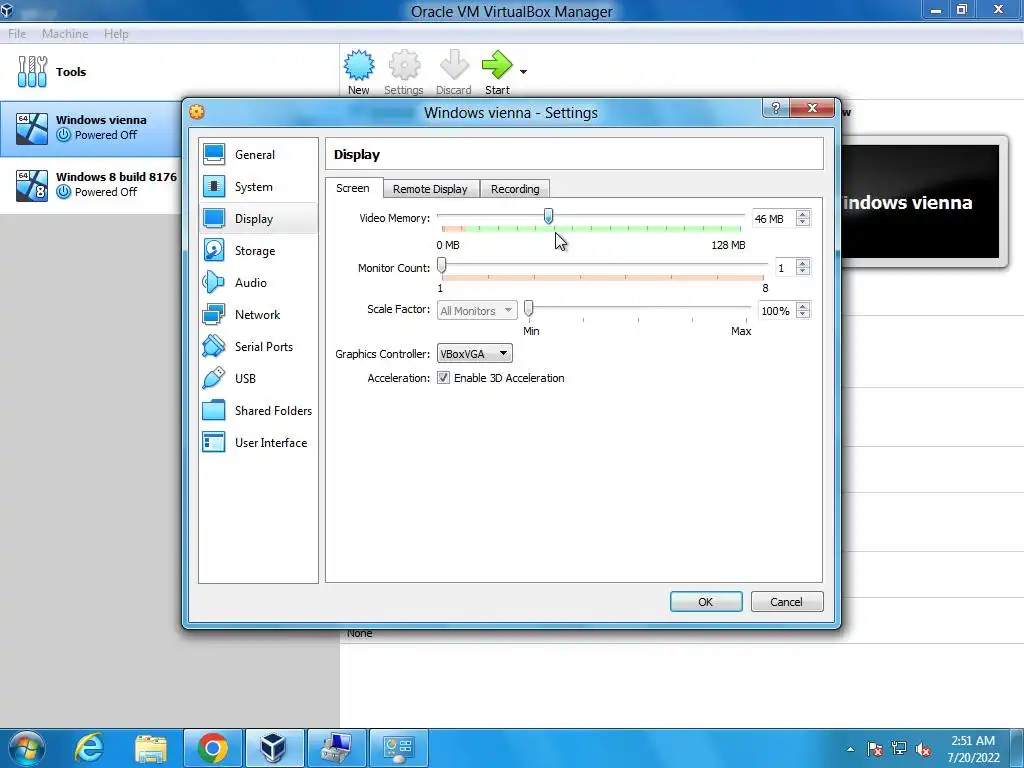Open the Audio settings category
The width and height of the screenshot is (1024, 768).
coord(258,283)
